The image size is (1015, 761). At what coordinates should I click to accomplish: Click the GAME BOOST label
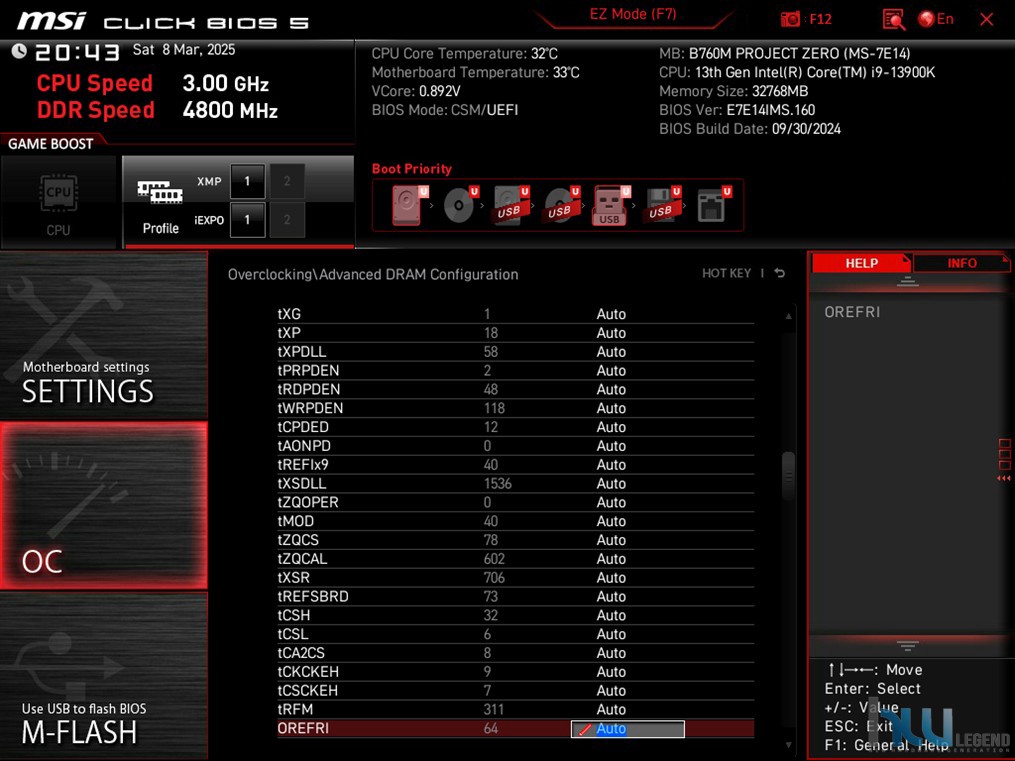coord(50,144)
